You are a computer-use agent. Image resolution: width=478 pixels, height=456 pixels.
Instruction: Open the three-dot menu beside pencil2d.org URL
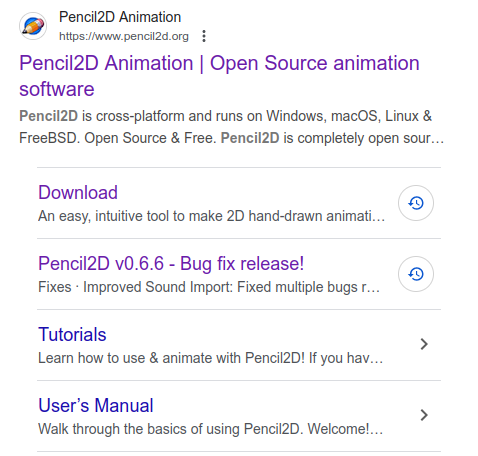(204, 36)
